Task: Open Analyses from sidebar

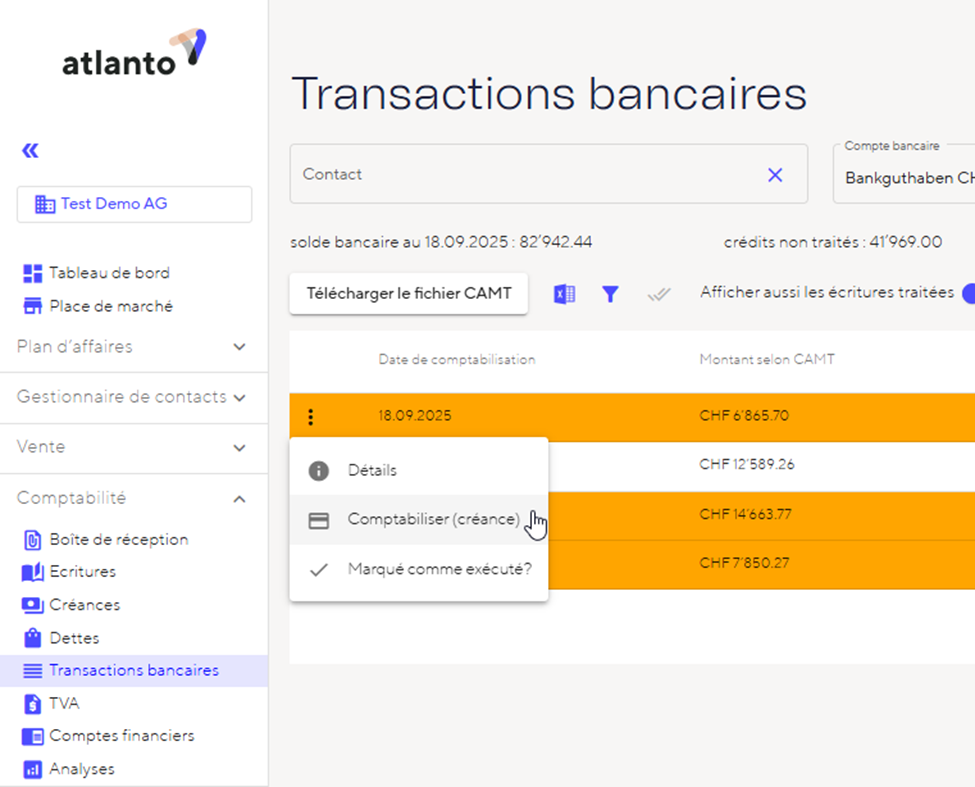Action: [x=81, y=769]
